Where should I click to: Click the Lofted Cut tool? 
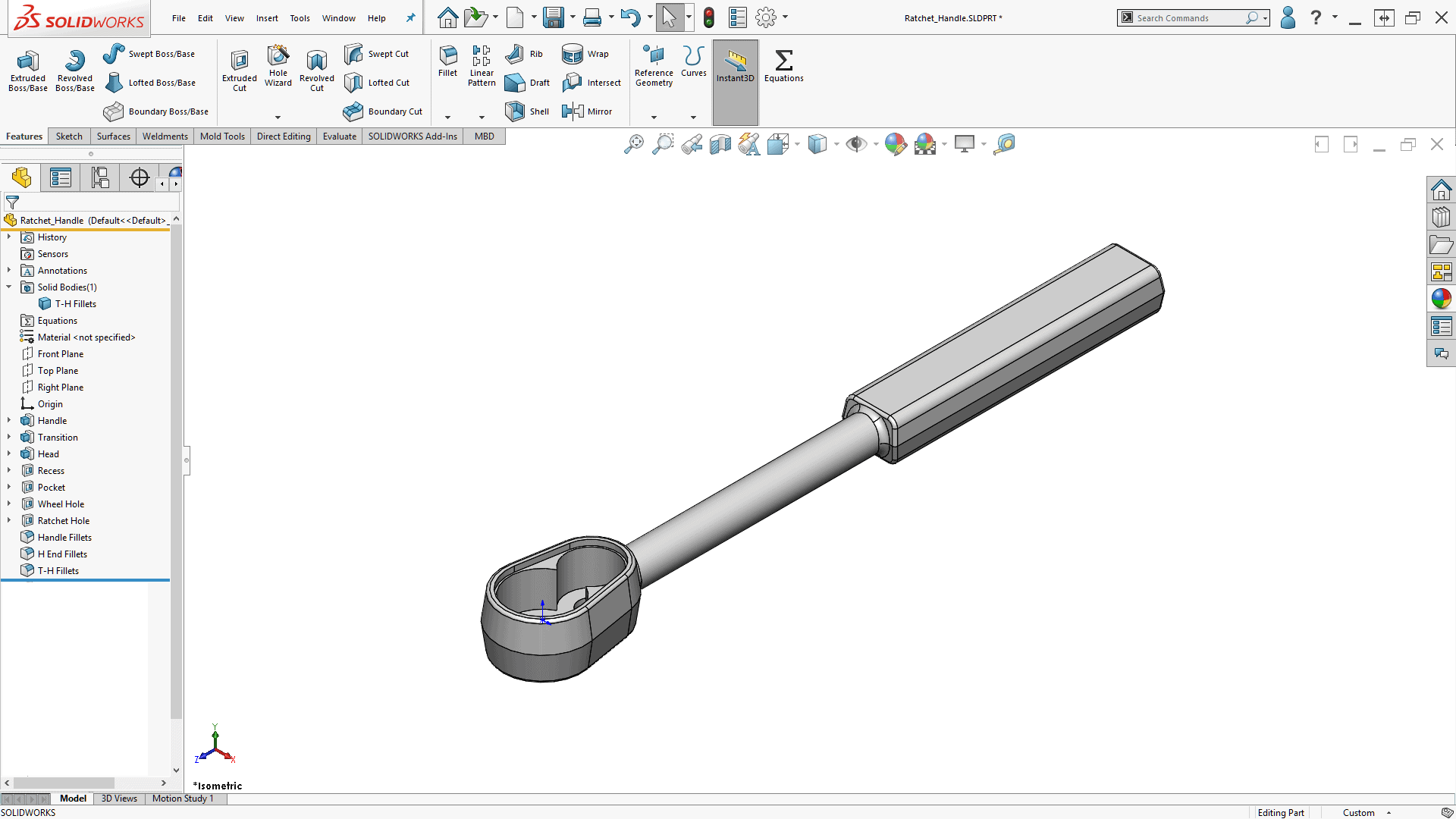pyautogui.click(x=377, y=83)
